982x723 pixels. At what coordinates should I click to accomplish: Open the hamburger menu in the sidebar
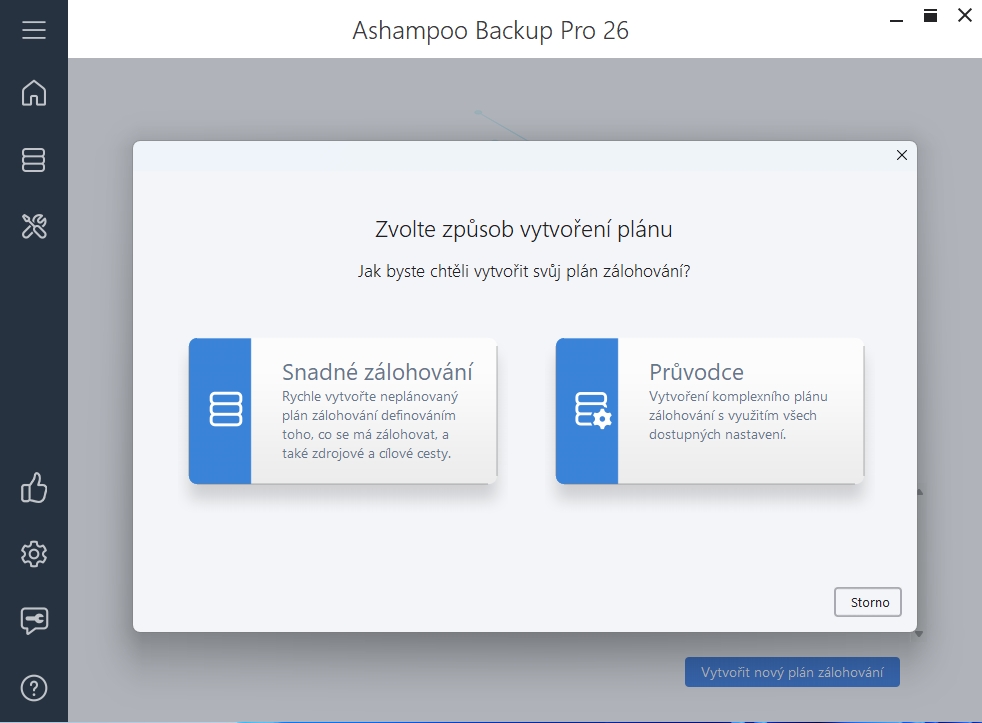tap(34, 30)
